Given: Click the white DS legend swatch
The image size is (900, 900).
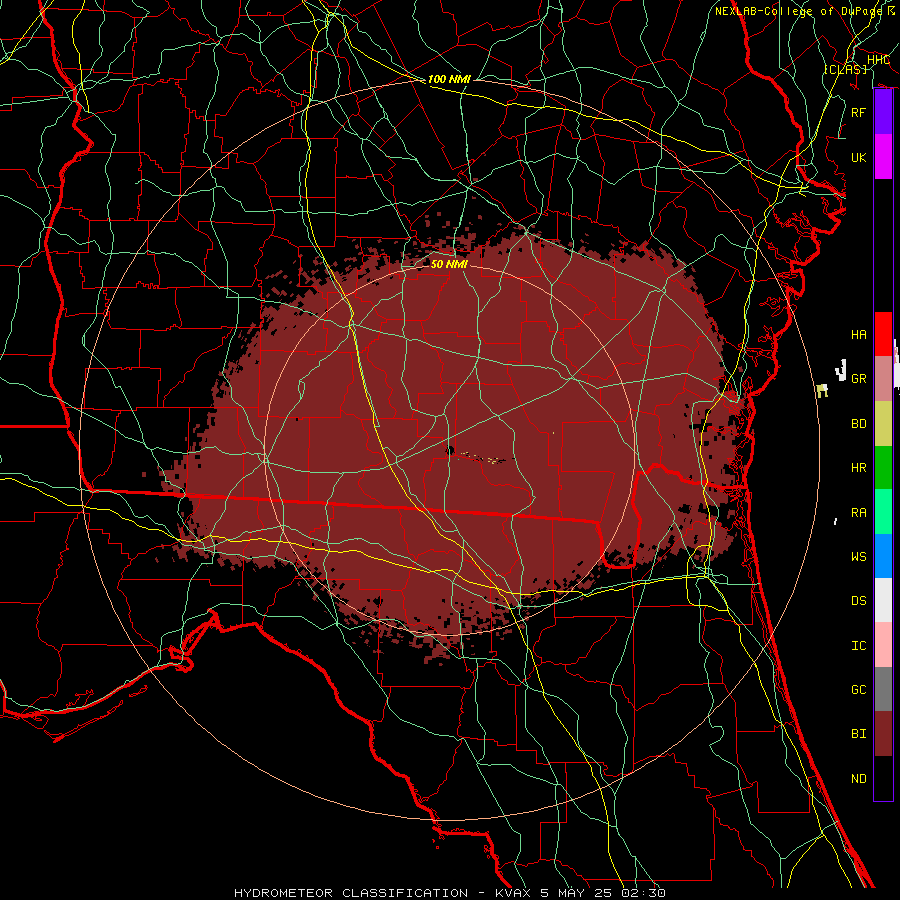Looking at the screenshot, I should click(x=883, y=600).
